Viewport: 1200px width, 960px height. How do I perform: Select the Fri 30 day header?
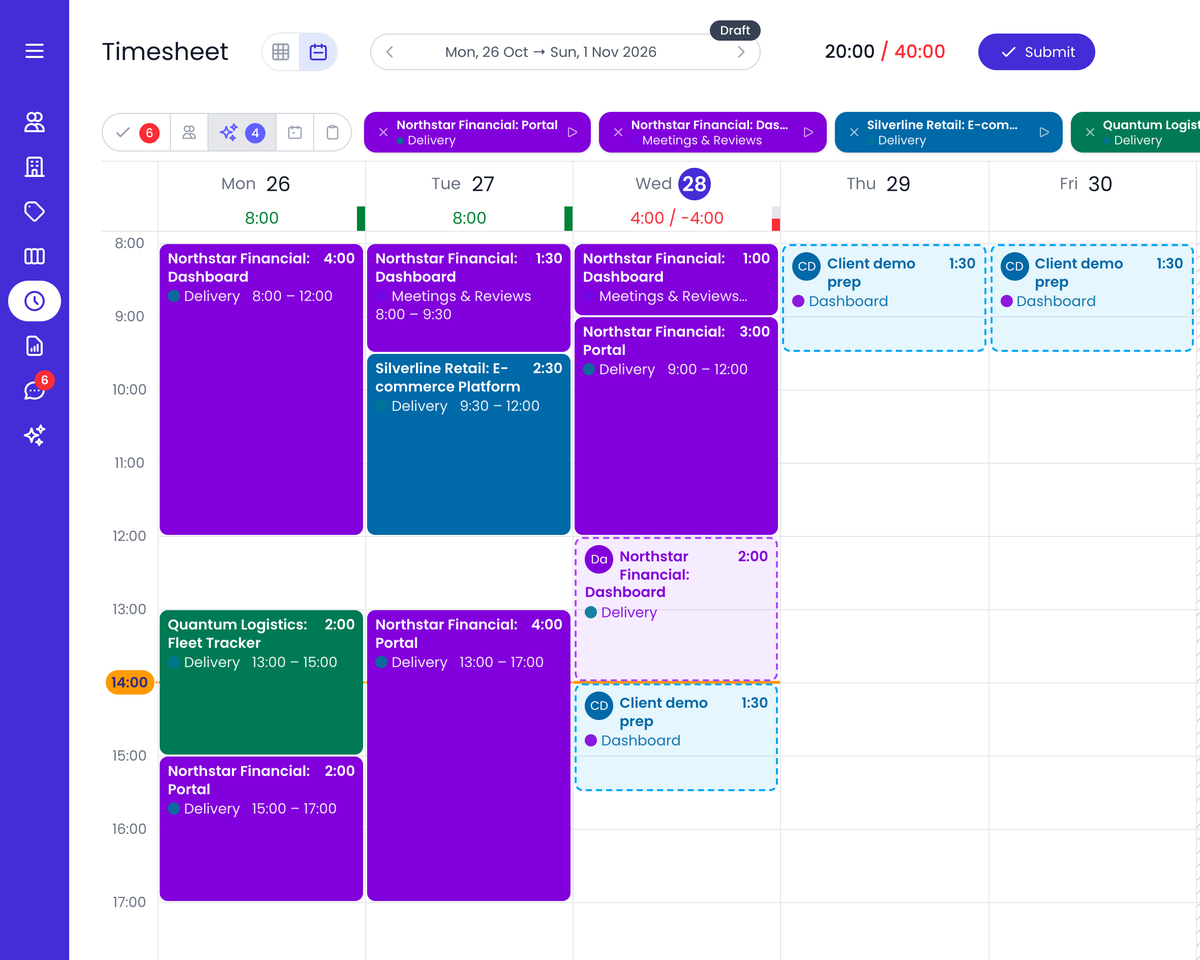tap(1086, 184)
